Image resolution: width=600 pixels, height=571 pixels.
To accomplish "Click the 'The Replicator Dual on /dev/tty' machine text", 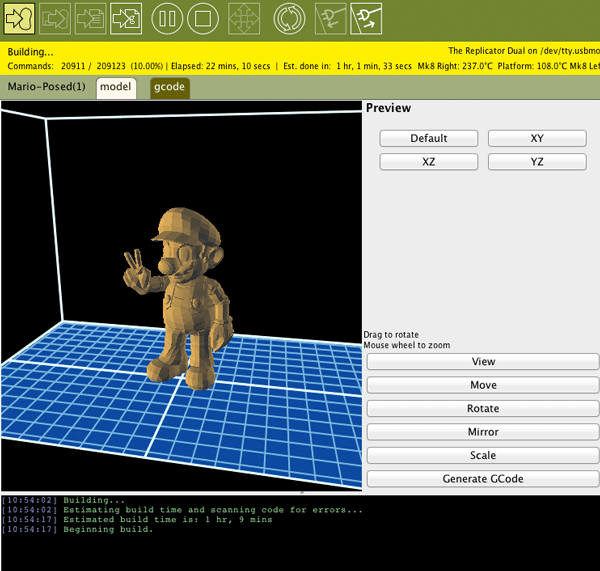I will (x=524, y=51).
